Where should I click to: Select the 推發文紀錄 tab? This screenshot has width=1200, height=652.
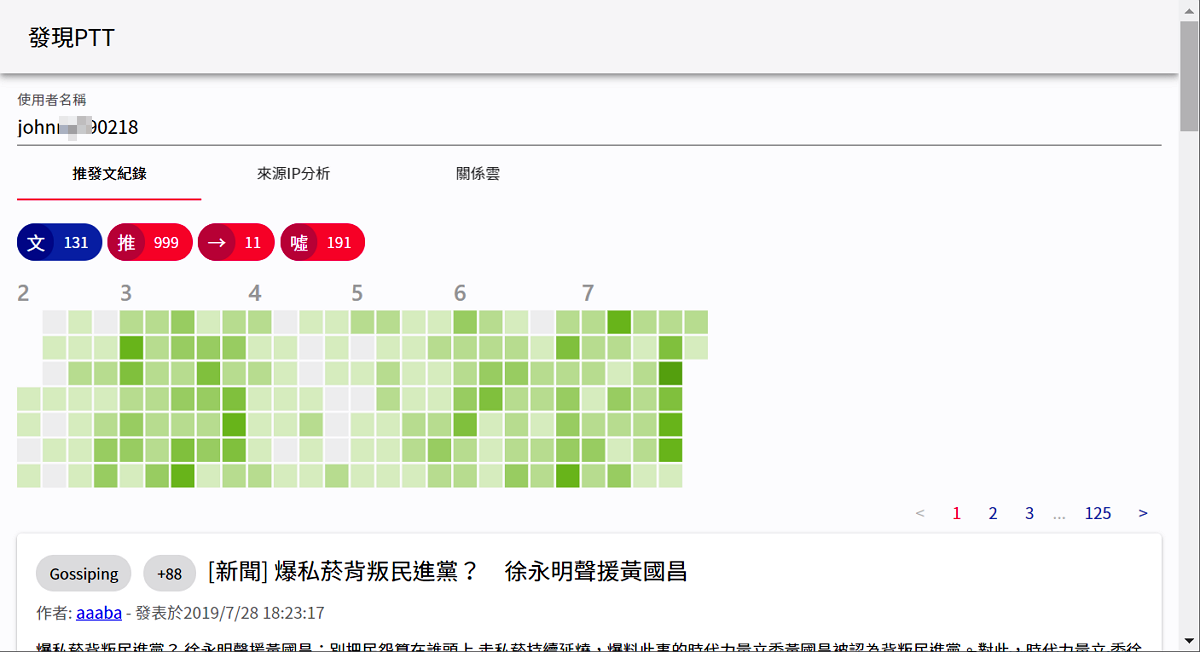tap(109, 173)
